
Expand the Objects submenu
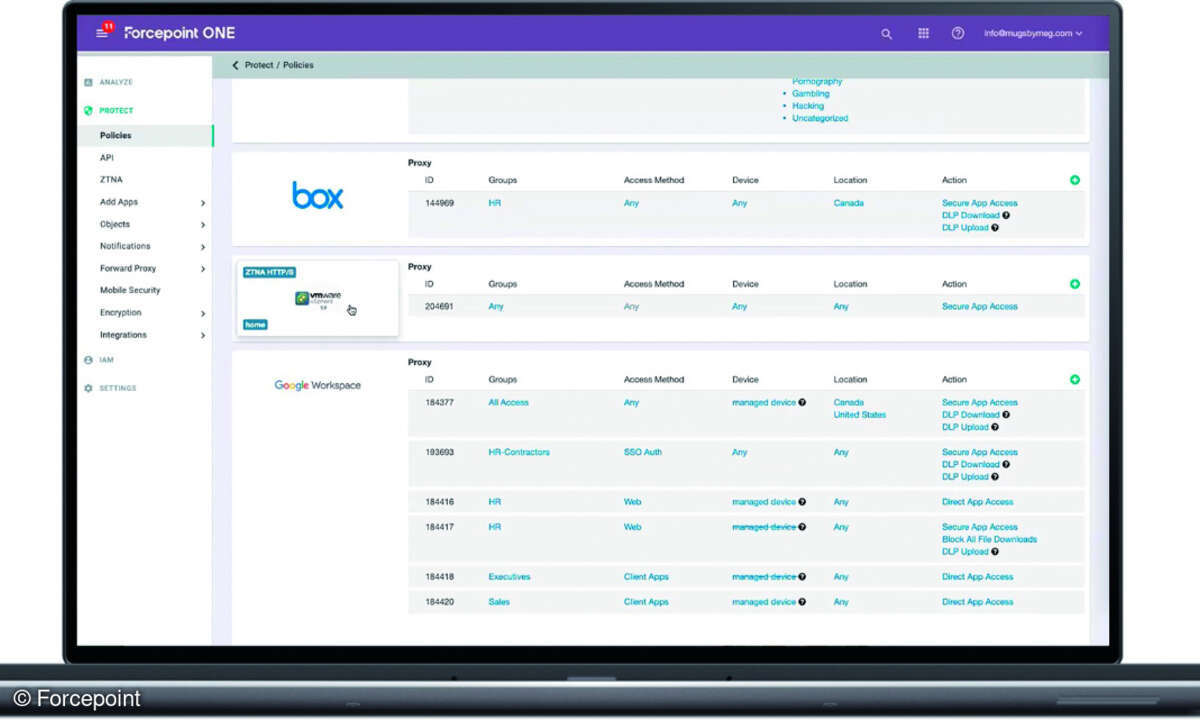pyautogui.click(x=203, y=225)
